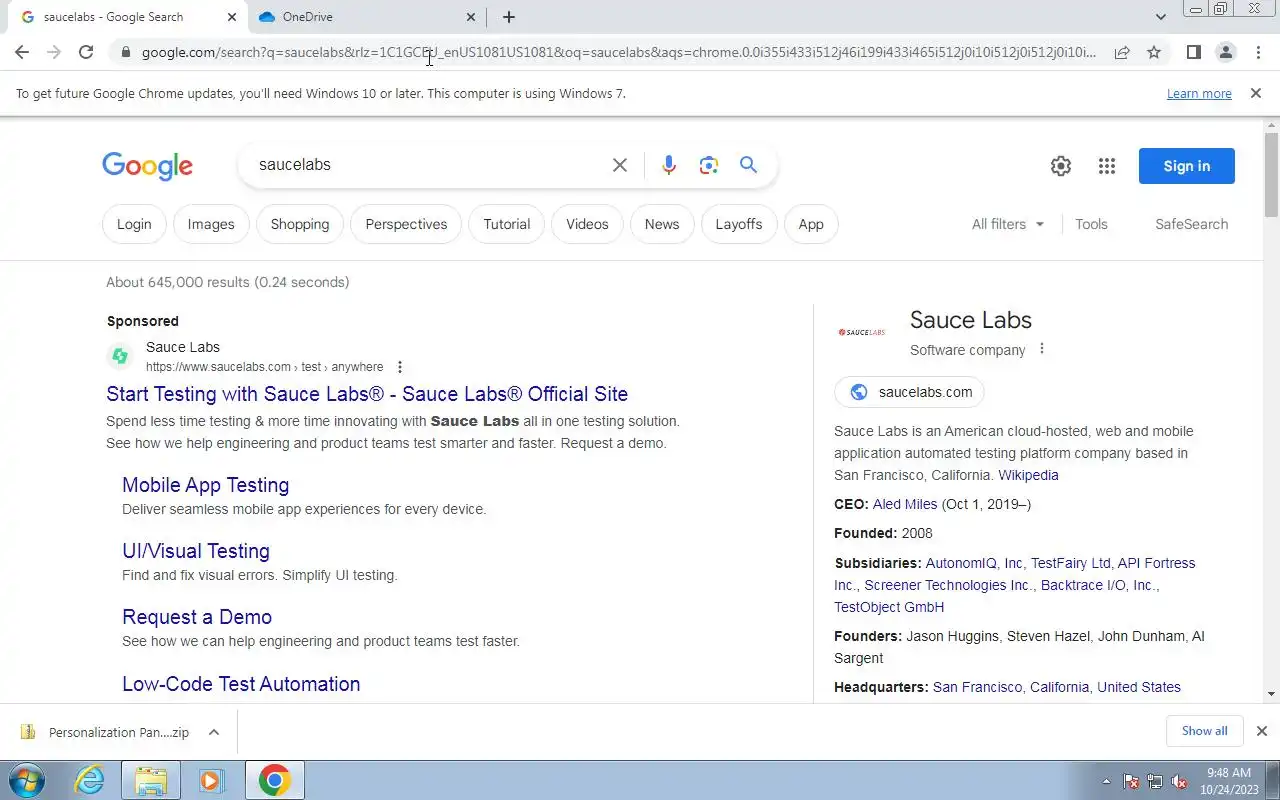Close the OneDrive tab
1280x800 pixels.
472,17
